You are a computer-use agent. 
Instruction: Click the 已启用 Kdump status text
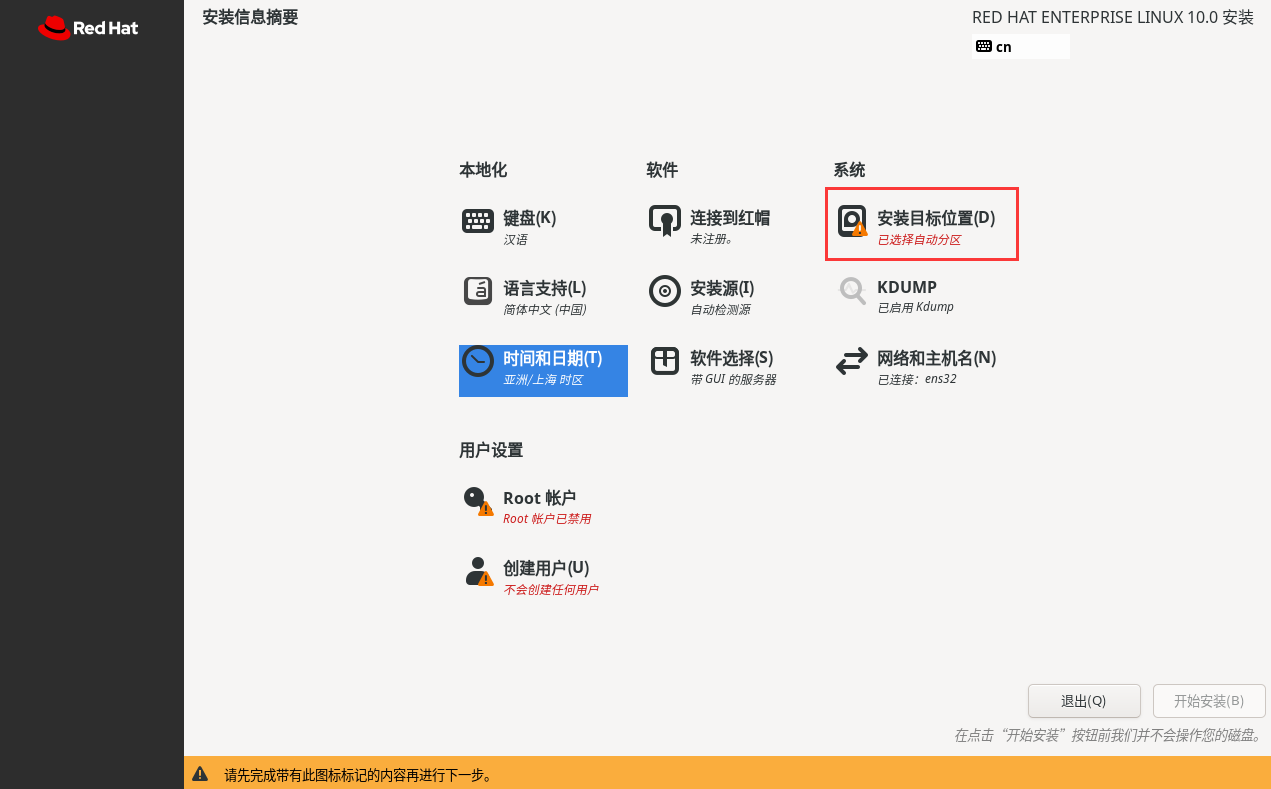click(x=915, y=307)
